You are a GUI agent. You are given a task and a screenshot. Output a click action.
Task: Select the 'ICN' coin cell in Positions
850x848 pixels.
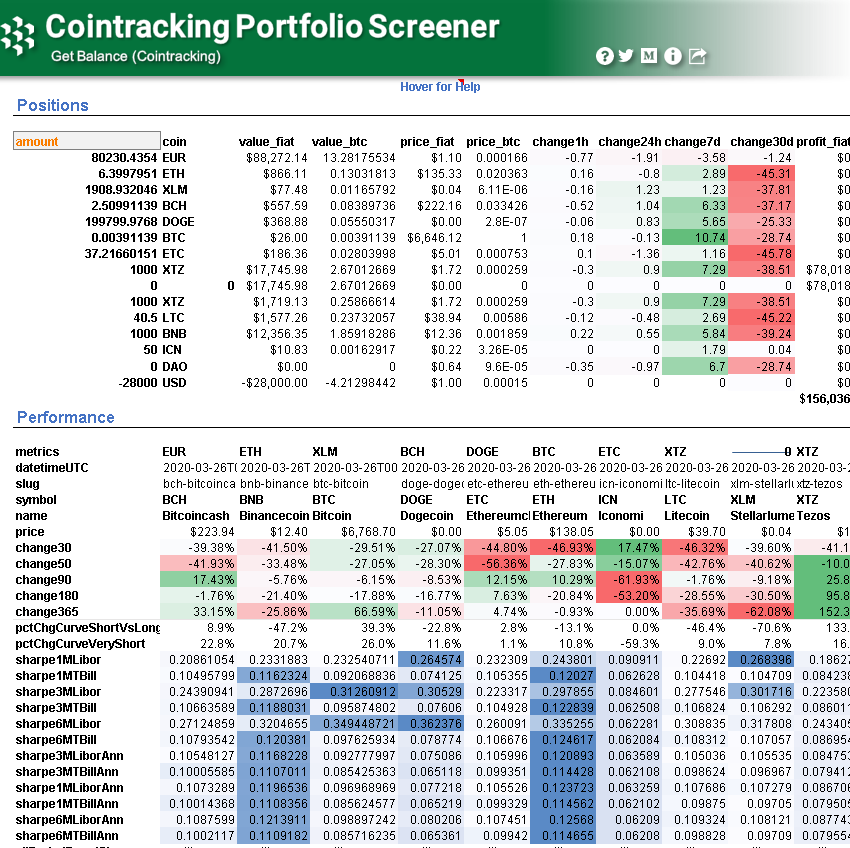172,350
